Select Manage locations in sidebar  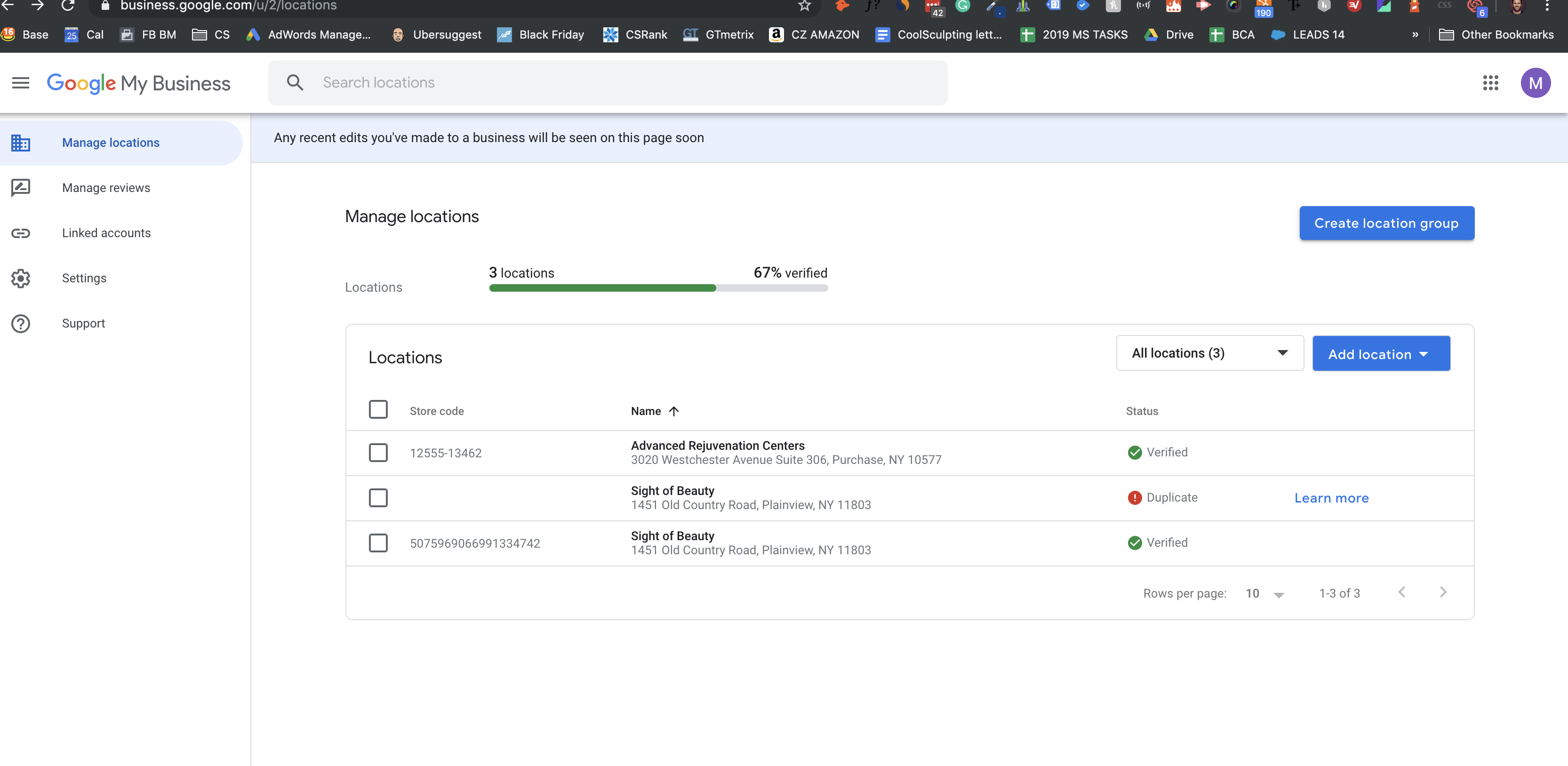111,143
